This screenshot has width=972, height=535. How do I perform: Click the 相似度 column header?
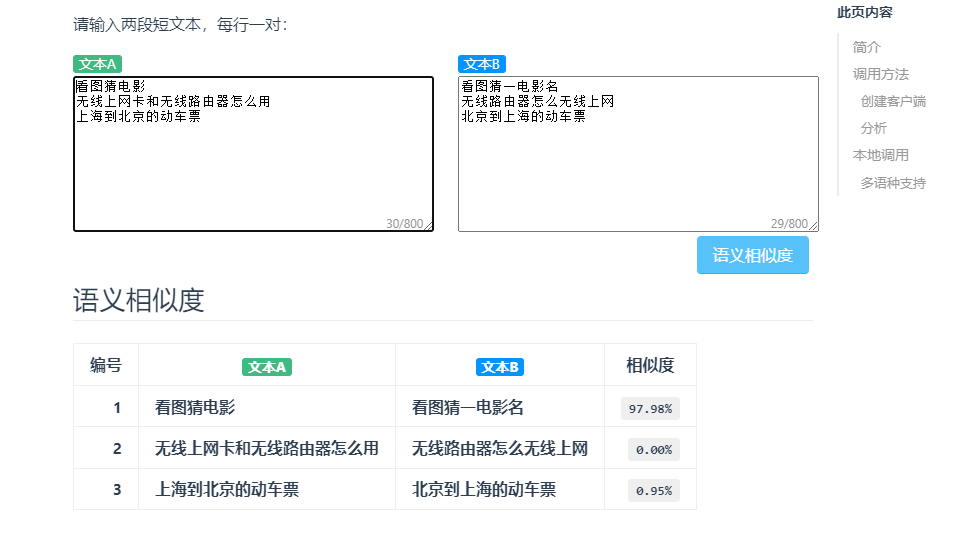click(x=650, y=365)
